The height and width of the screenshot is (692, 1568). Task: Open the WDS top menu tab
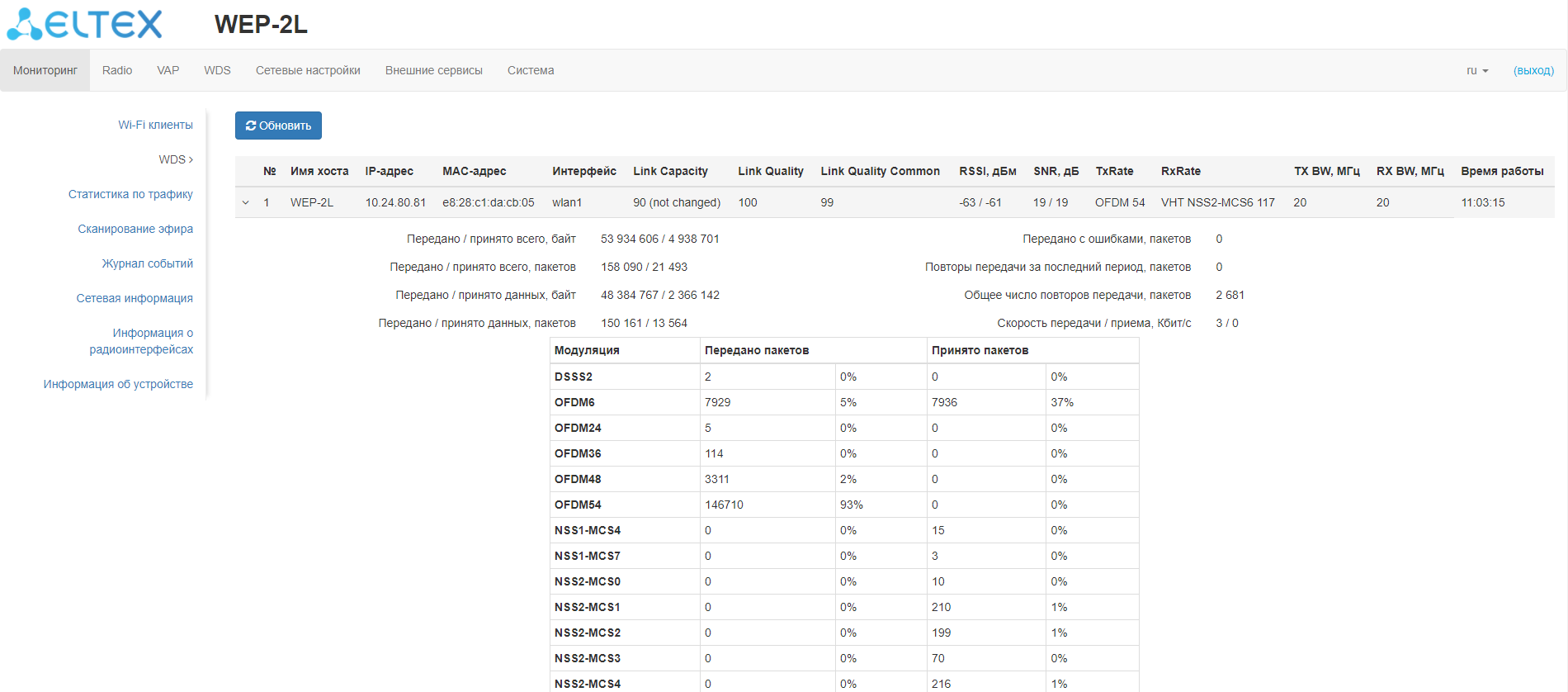coord(217,70)
